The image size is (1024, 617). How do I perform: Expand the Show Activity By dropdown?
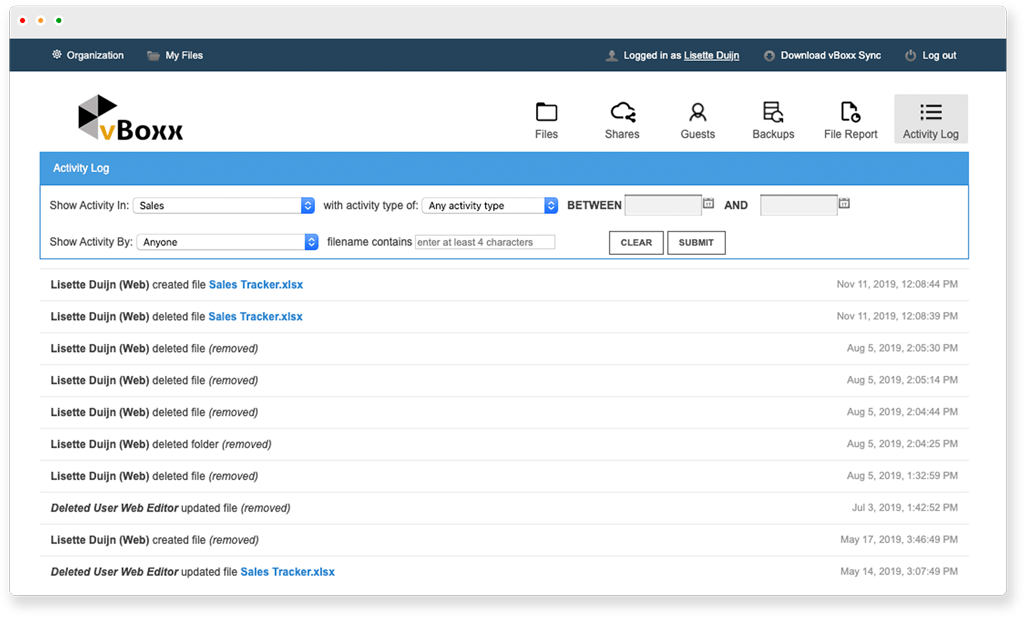click(x=228, y=242)
